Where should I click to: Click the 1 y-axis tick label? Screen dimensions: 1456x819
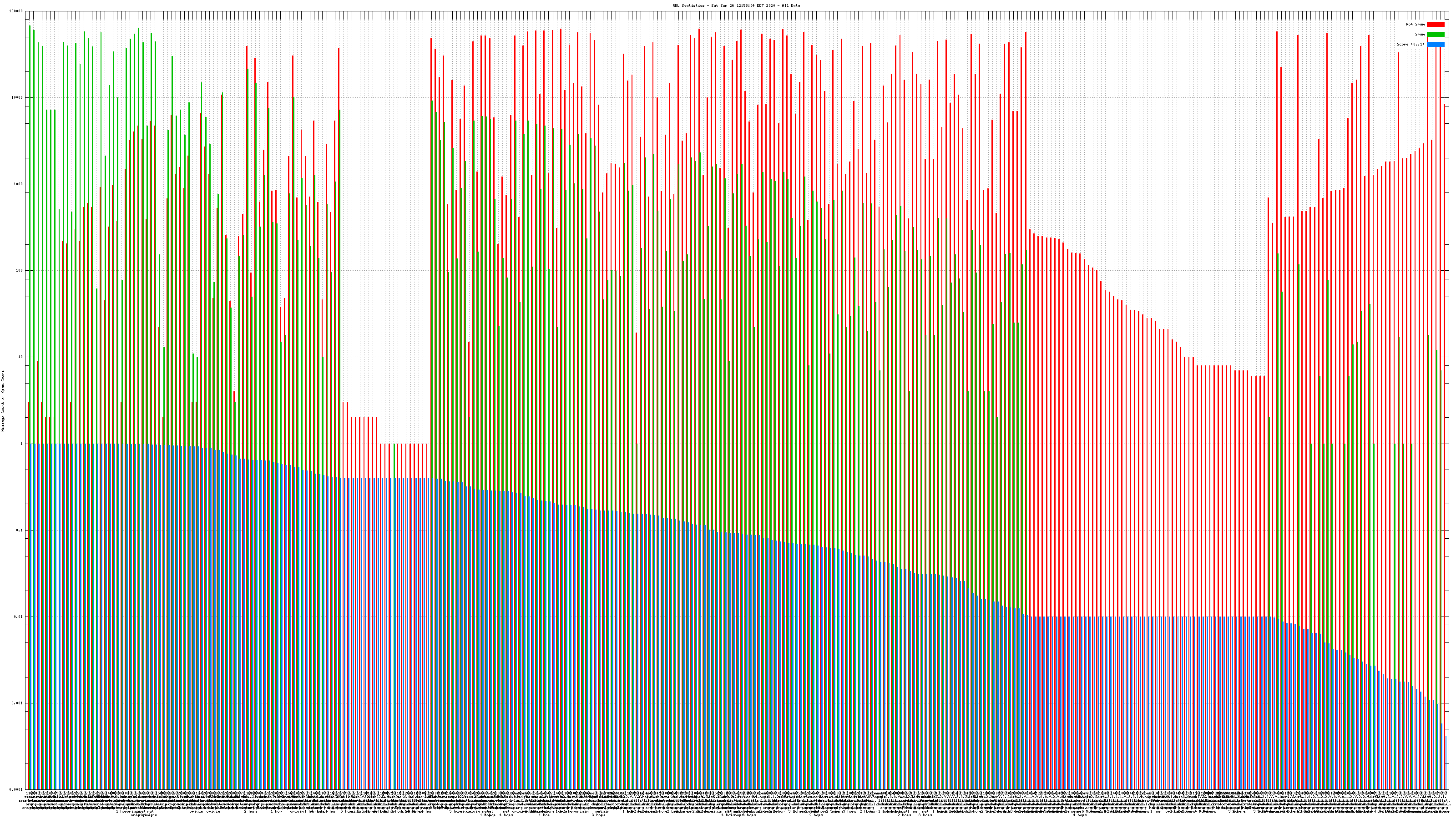click(x=22, y=444)
